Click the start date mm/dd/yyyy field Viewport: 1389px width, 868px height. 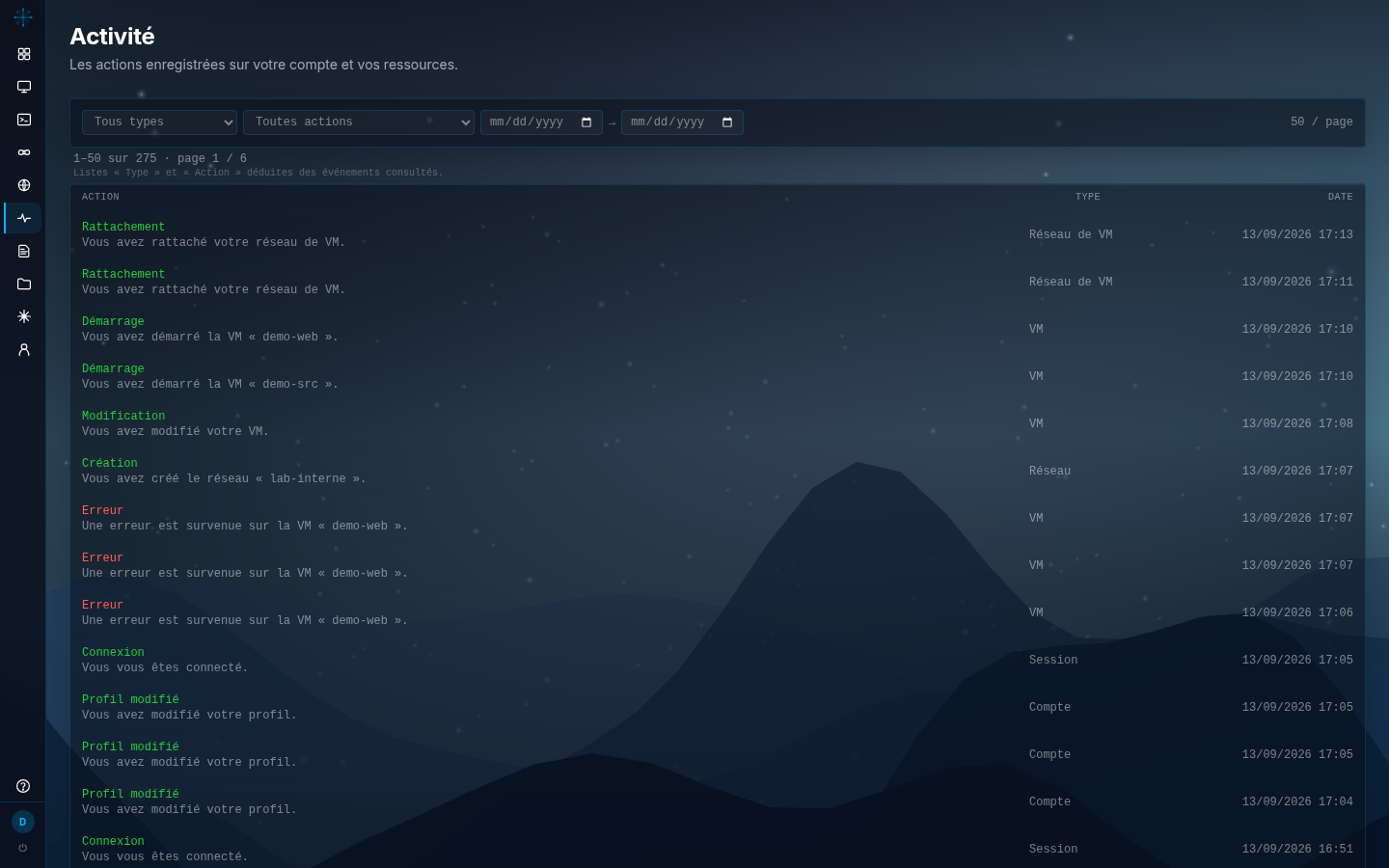[x=541, y=122]
